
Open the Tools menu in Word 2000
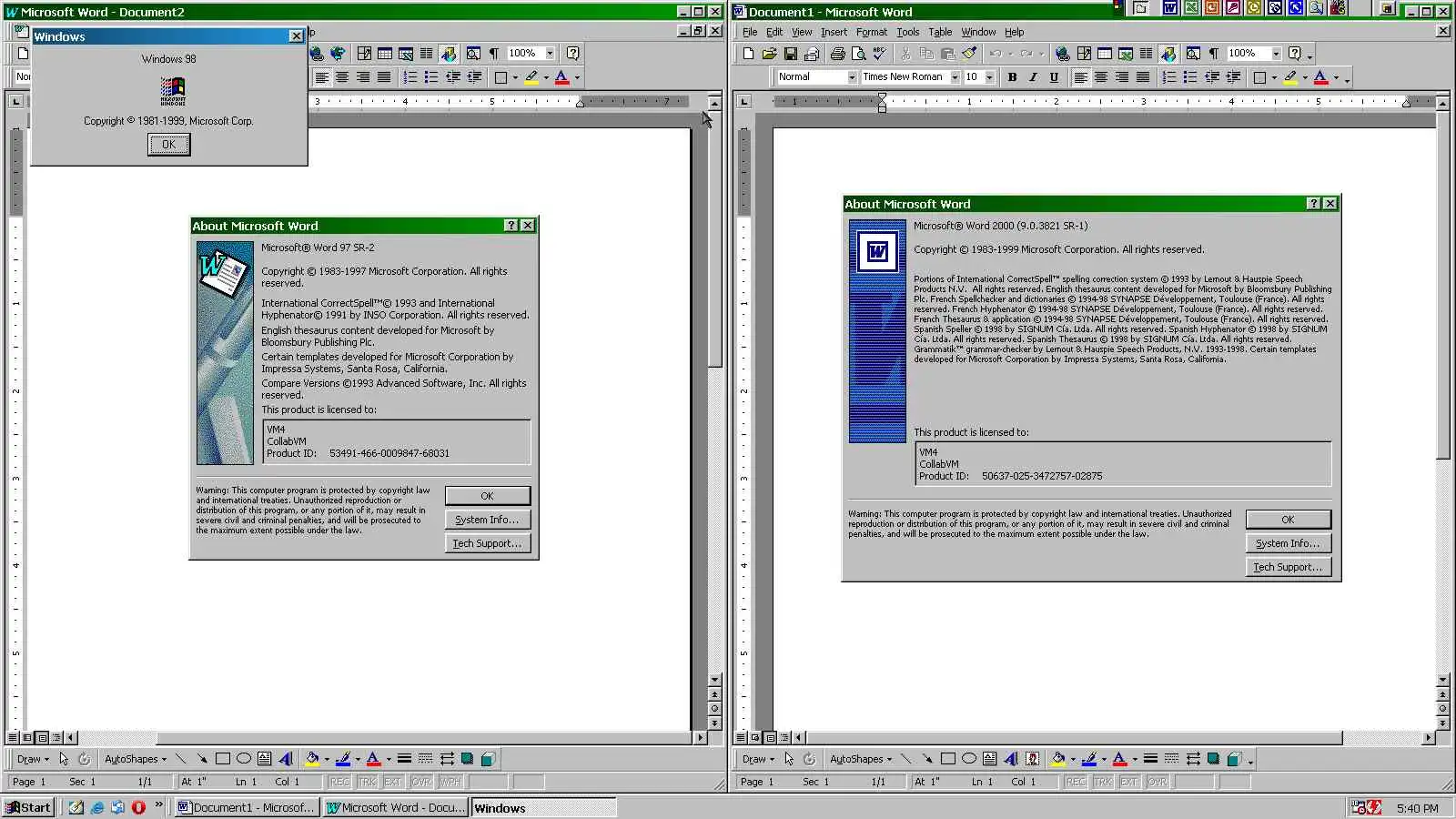907,32
